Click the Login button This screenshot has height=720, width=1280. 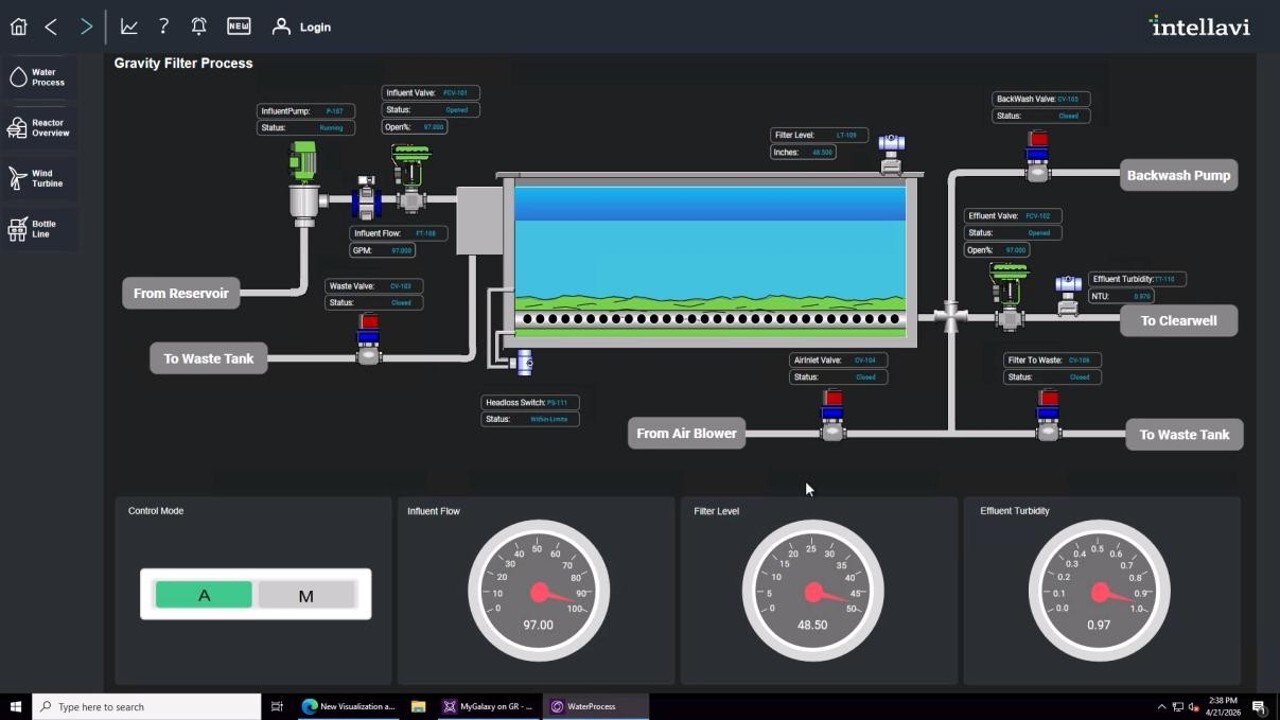pos(302,27)
